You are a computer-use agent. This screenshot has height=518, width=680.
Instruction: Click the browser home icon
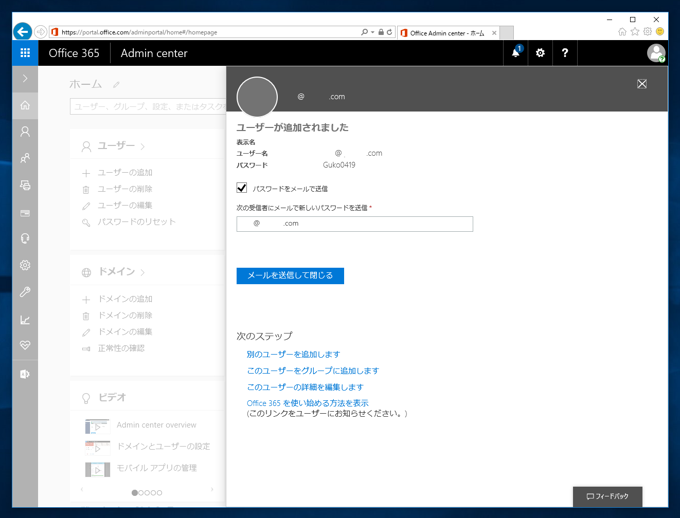tap(622, 31)
